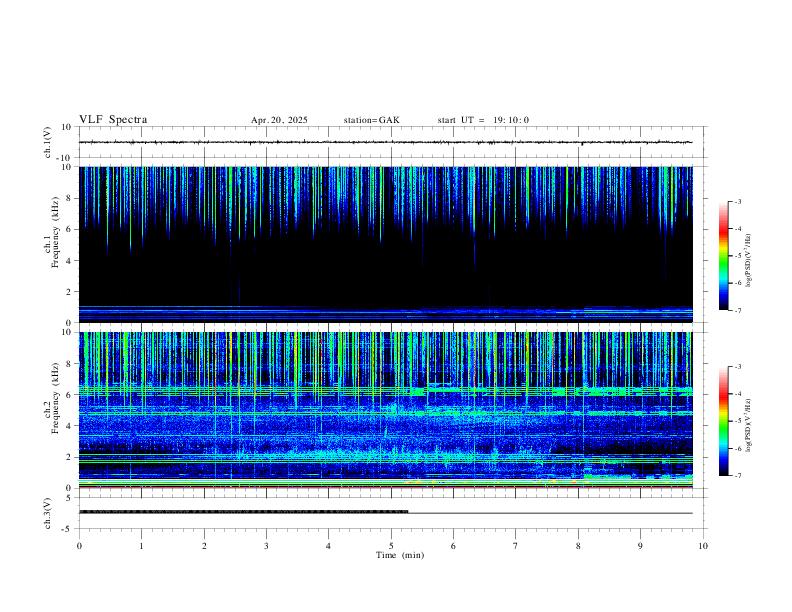
Task: Click the "-7" tick on the ch.2 color bar
Action: point(737,476)
